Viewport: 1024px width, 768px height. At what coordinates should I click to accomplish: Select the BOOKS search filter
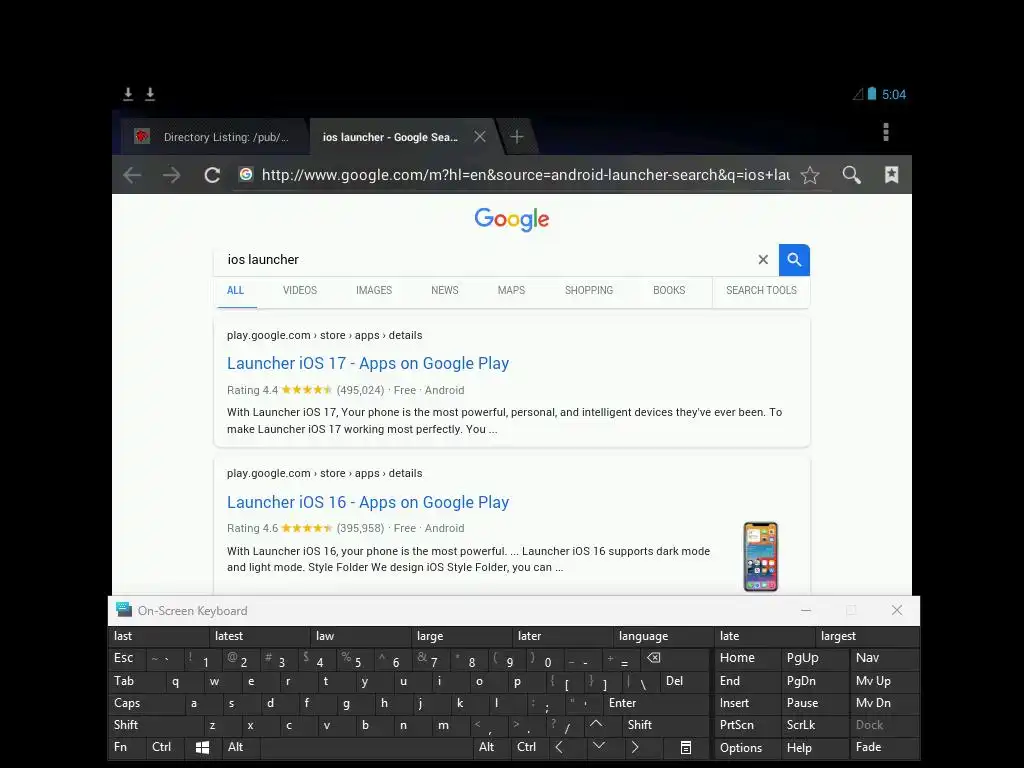669,291
